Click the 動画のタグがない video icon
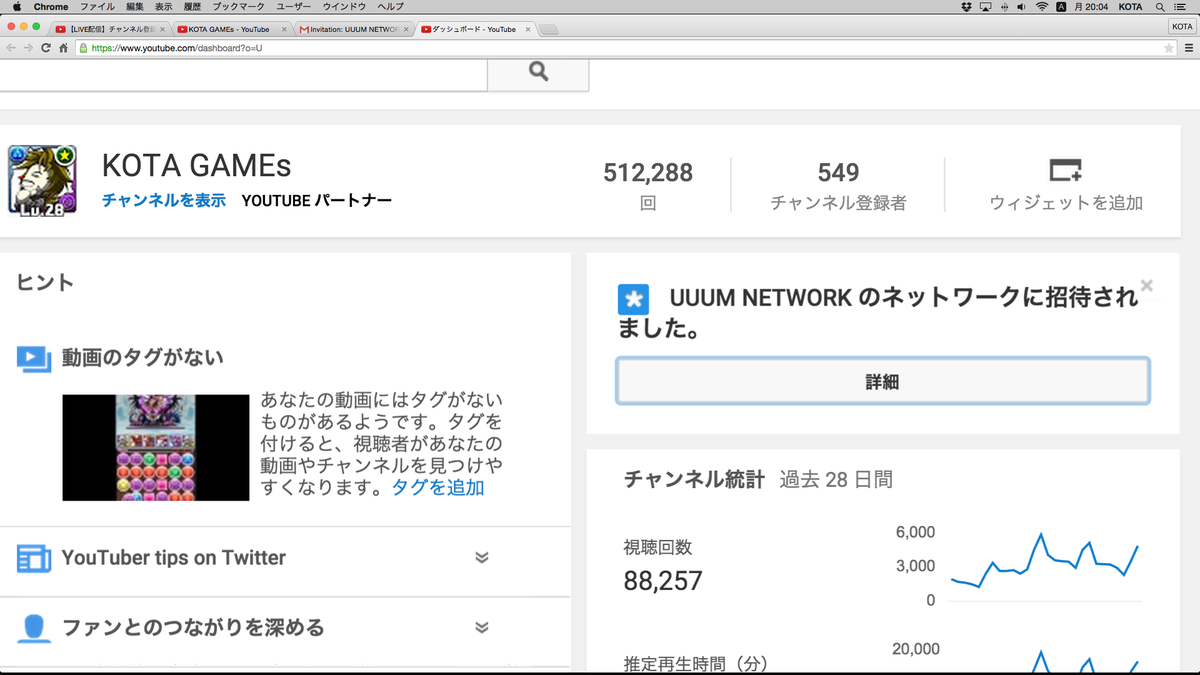The width and height of the screenshot is (1200, 675). click(34, 357)
